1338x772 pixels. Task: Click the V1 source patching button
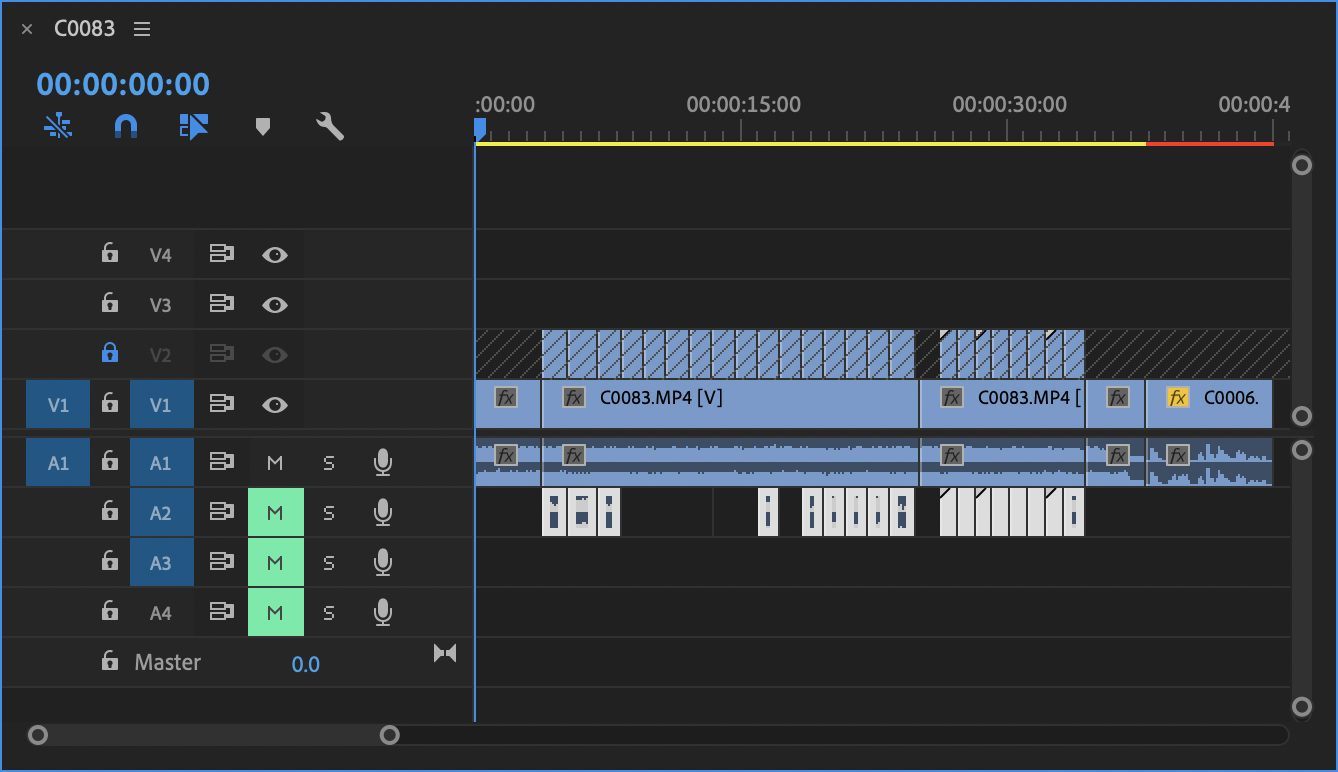pos(58,405)
